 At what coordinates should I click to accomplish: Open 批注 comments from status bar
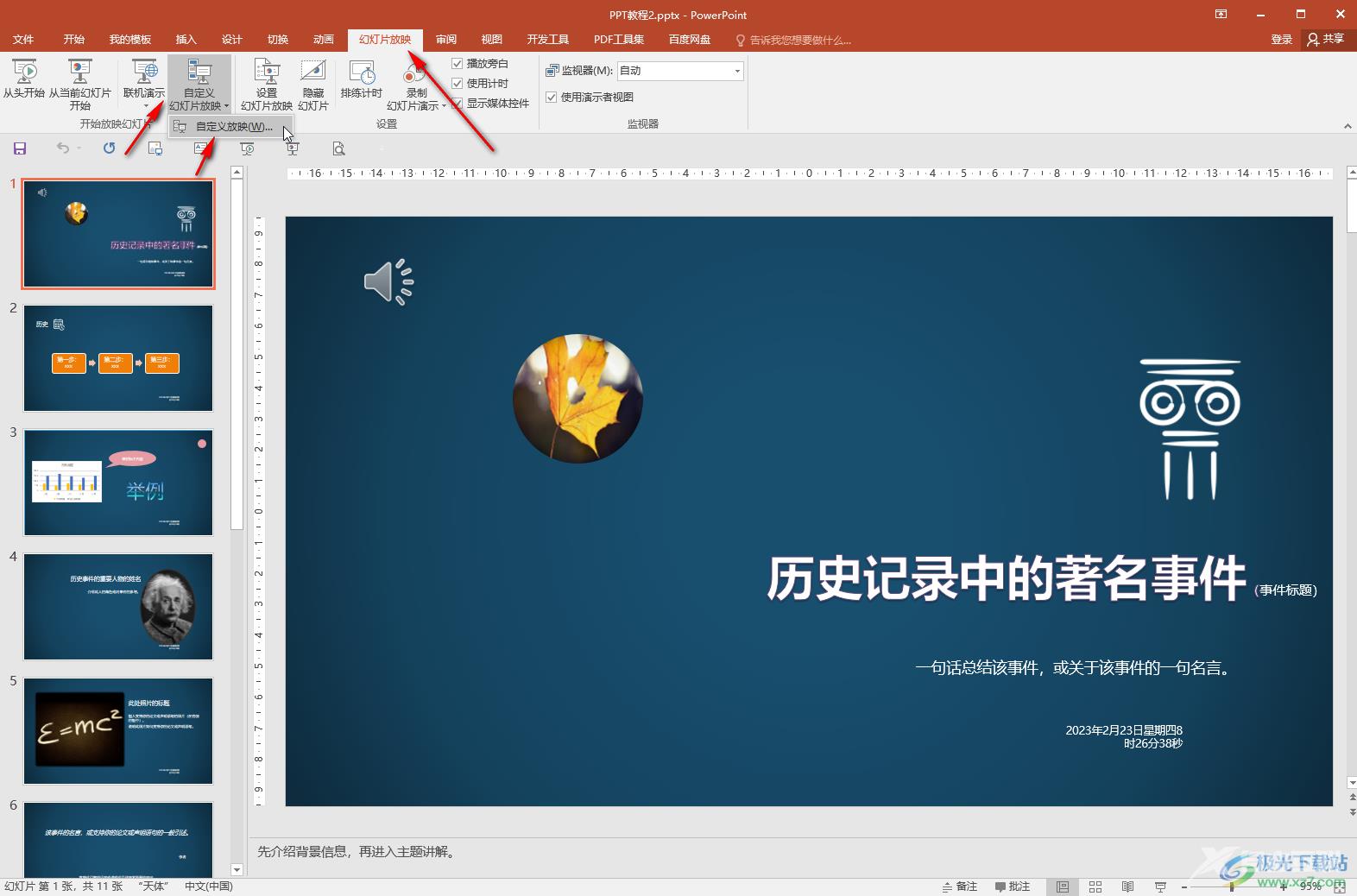point(1013,887)
